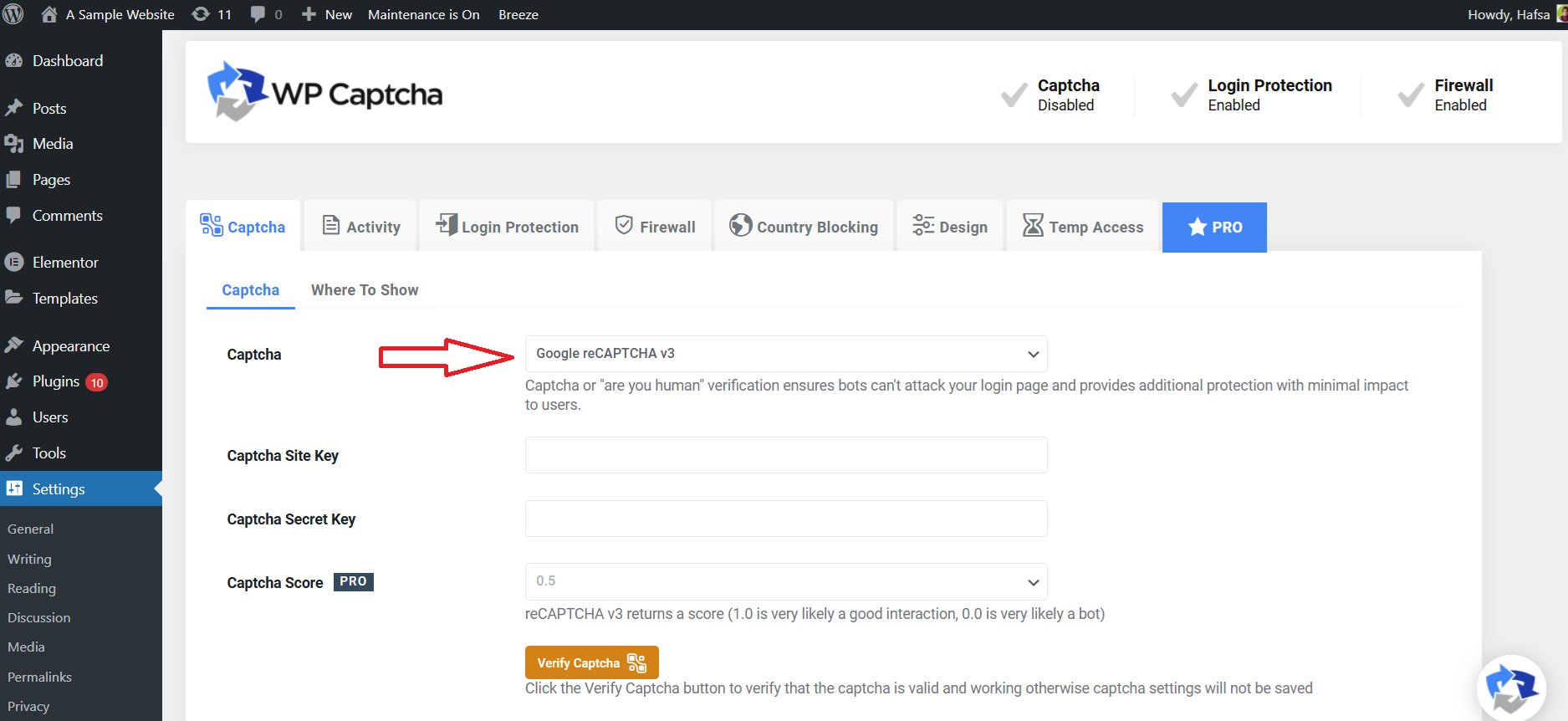Click the WP Captcha logo icon
Screen dimensions: 1568x721
coord(237,92)
